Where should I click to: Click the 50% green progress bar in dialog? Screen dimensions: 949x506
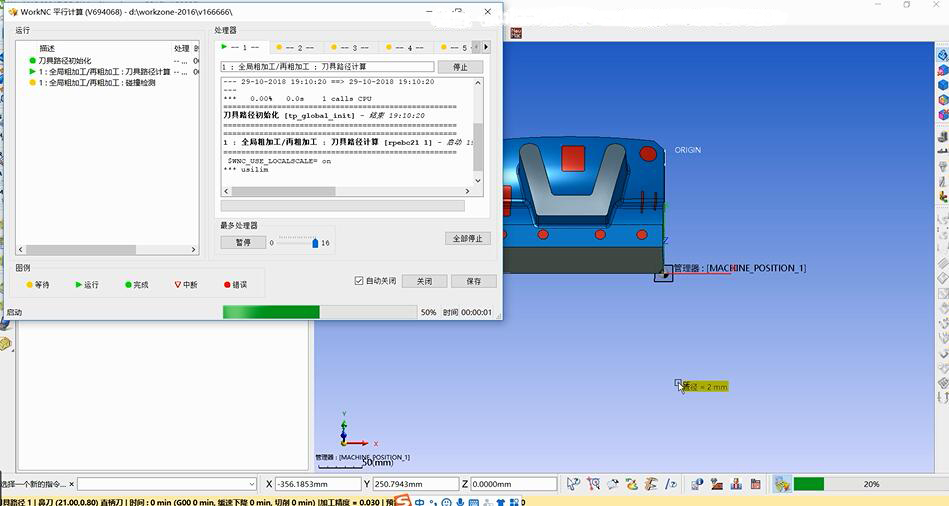pos(319,312)
